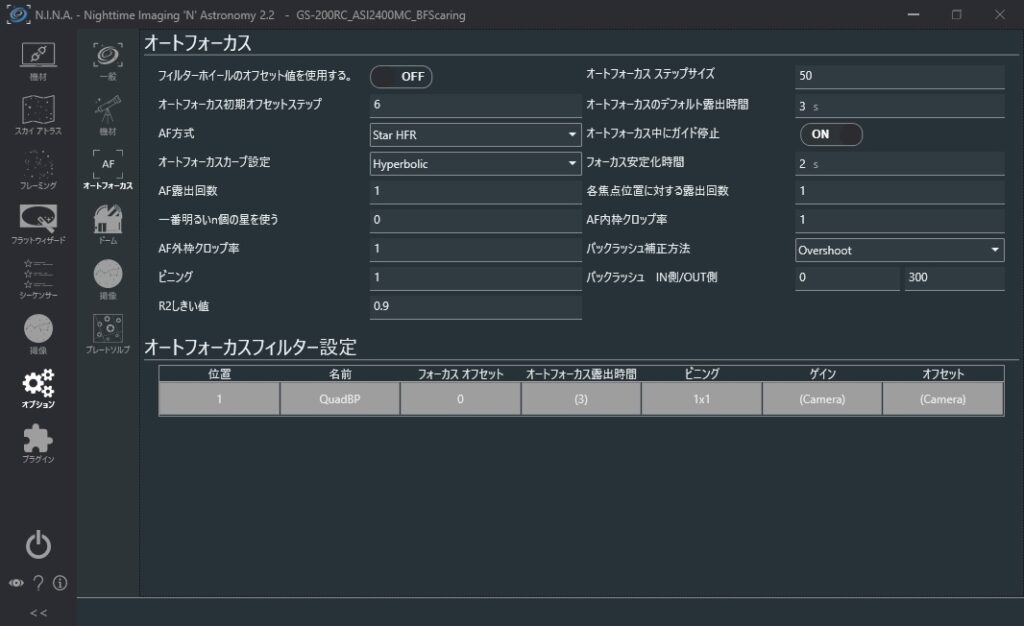The image size is (1024, 626).
Task: Open the Sequencer (シーケンサー) tab
Action: pyautogui.click(x=38, y=279)
